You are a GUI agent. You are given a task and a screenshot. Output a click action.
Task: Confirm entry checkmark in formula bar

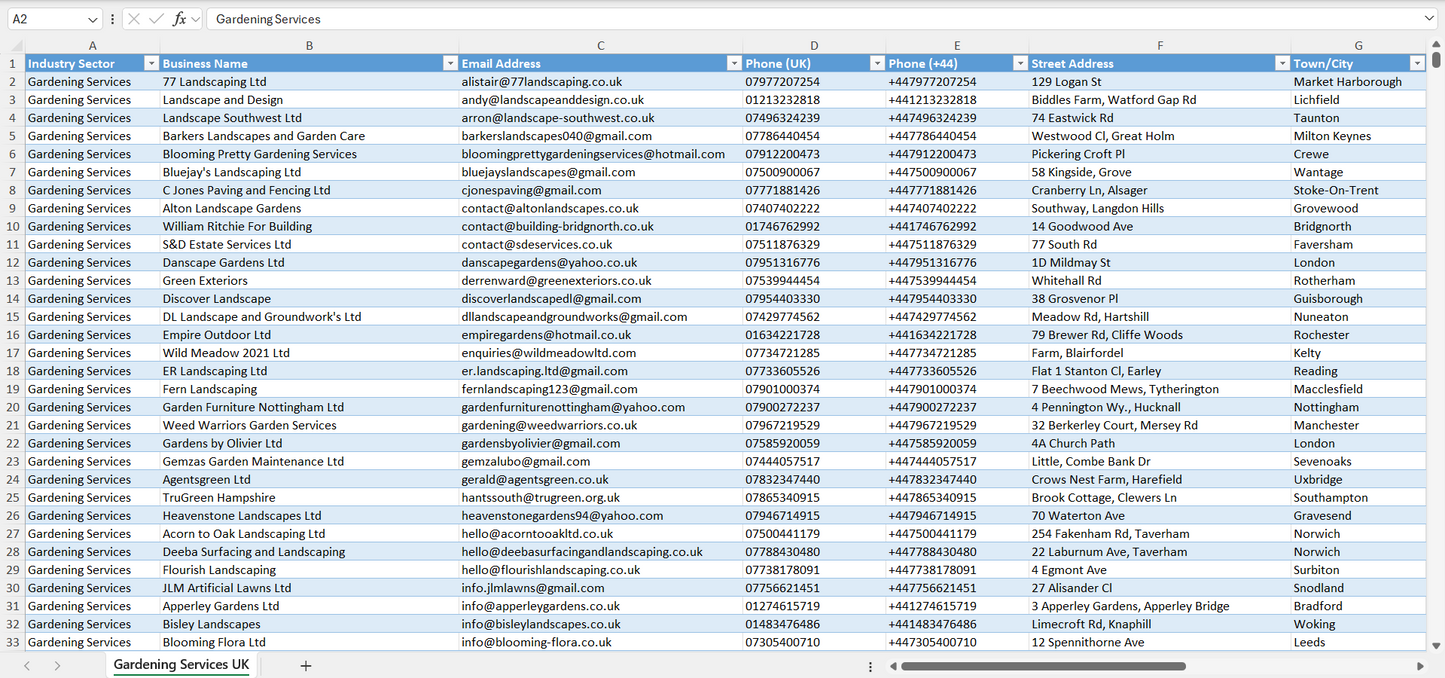pyautogui.click(x=156, y=19)
